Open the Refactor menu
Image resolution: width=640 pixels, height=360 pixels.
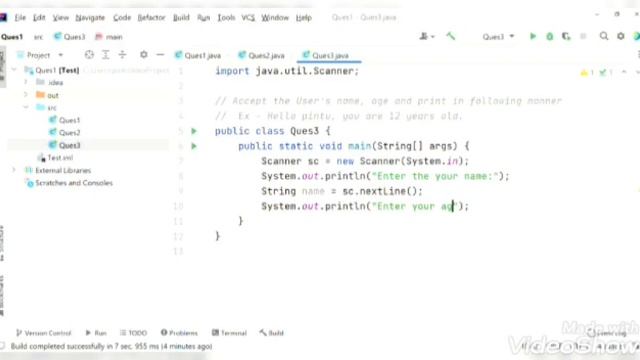(151, 18)
